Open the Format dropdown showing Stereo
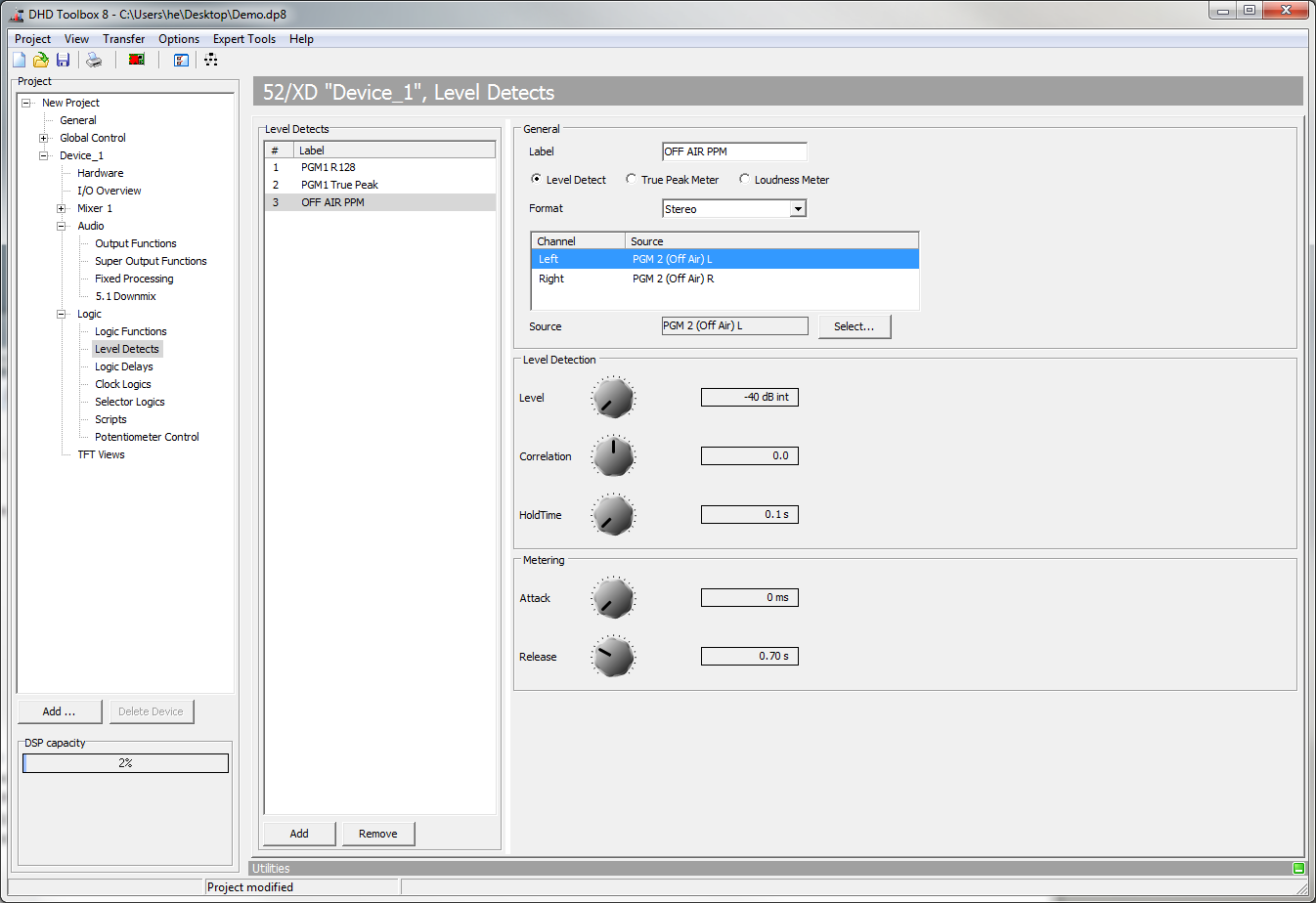 [x=799, y=207]
